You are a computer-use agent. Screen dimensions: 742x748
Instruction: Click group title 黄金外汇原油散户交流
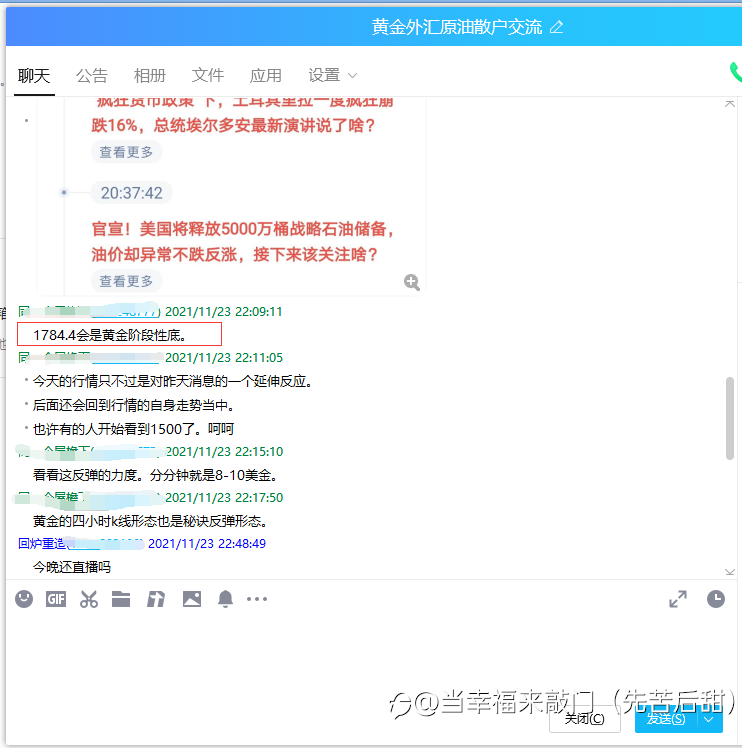pos(457,27)
